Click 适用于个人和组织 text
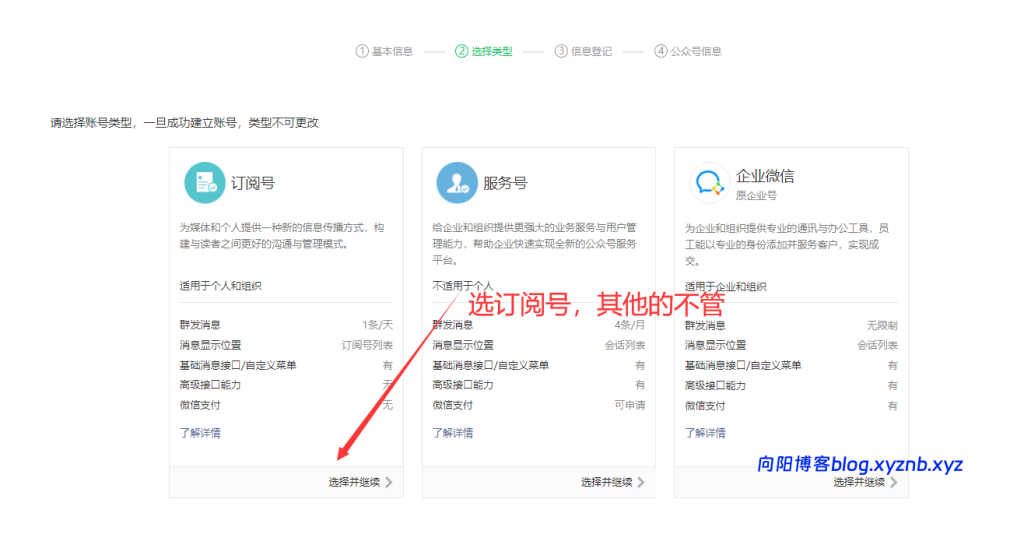The height and width of the screenshot is (552, 1024). 220,285
